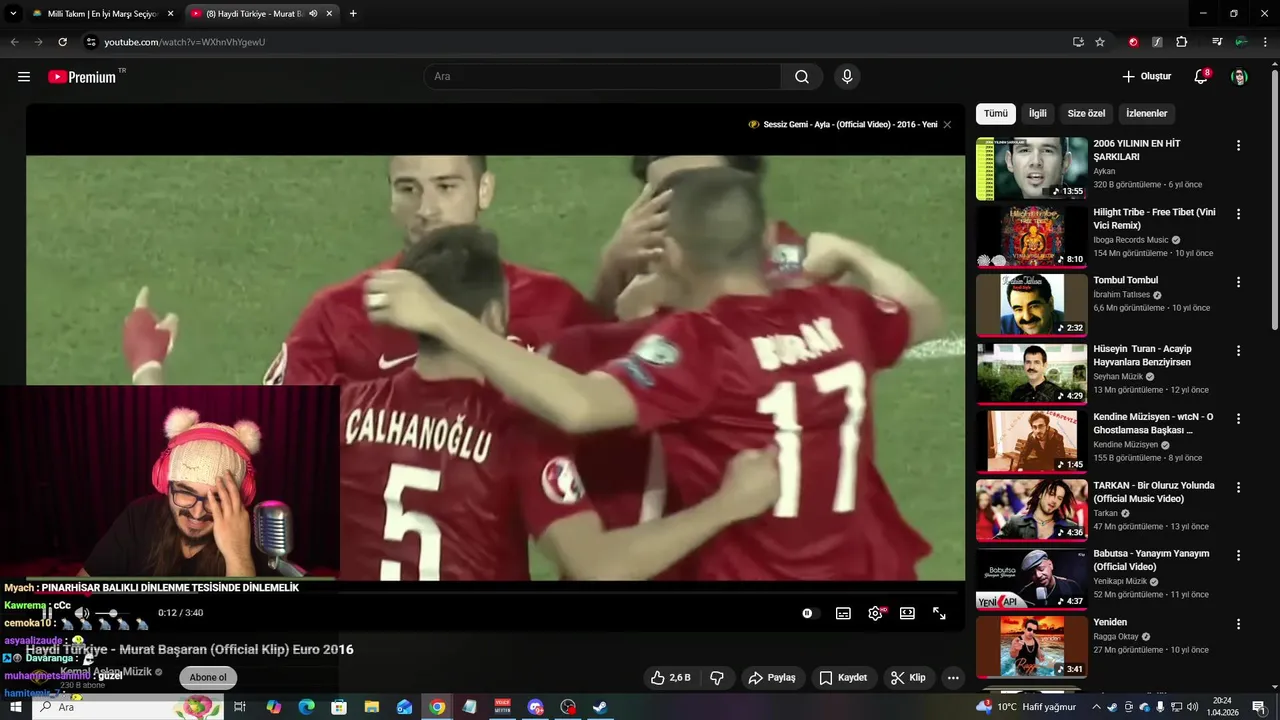Open Task View on the taskbar
Viewport: 1280px width, 720px height.
[x=240, y=707]
